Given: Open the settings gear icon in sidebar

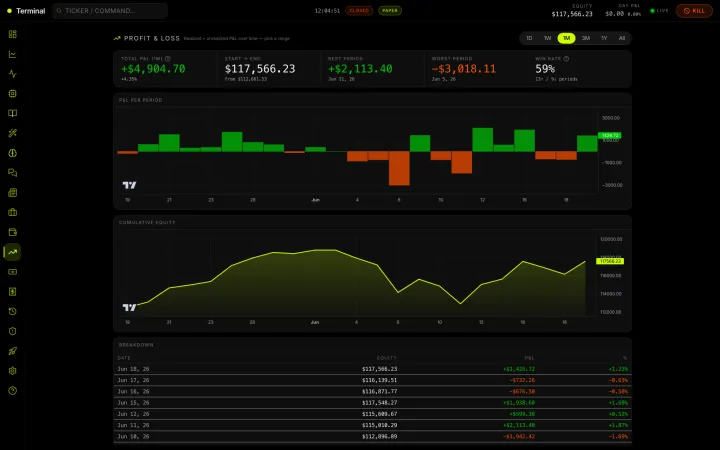Looking at the screenshot, I should point(12,371).
